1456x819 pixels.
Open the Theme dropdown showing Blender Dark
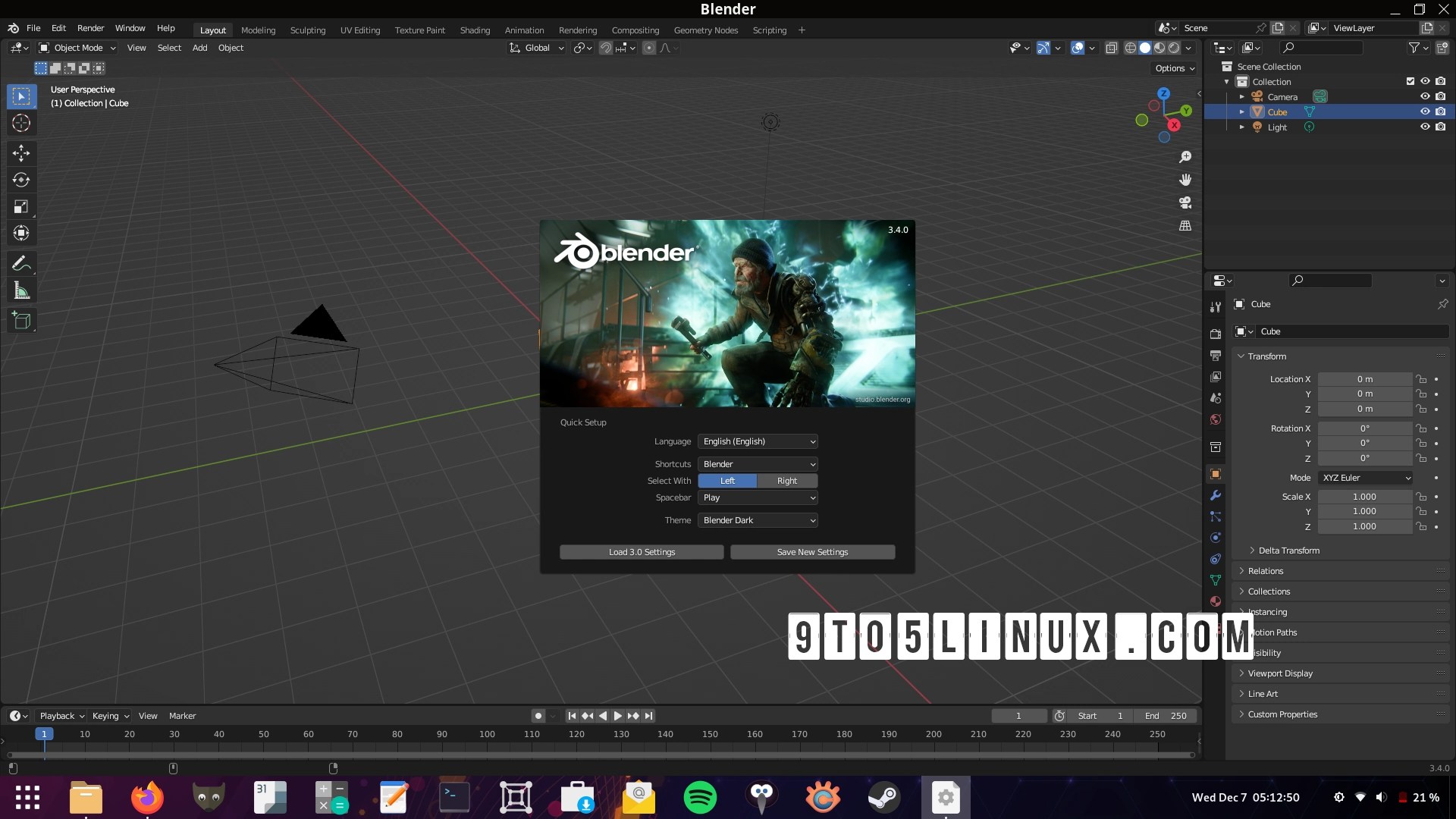click(x=757, y=520)
